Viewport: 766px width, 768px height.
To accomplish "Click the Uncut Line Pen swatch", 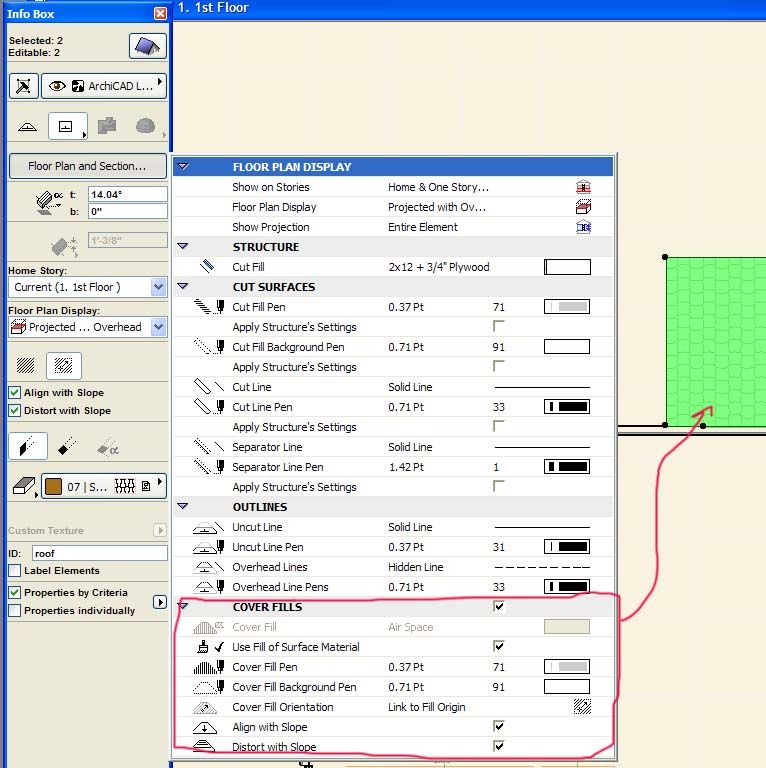I will tap(567, 547).
